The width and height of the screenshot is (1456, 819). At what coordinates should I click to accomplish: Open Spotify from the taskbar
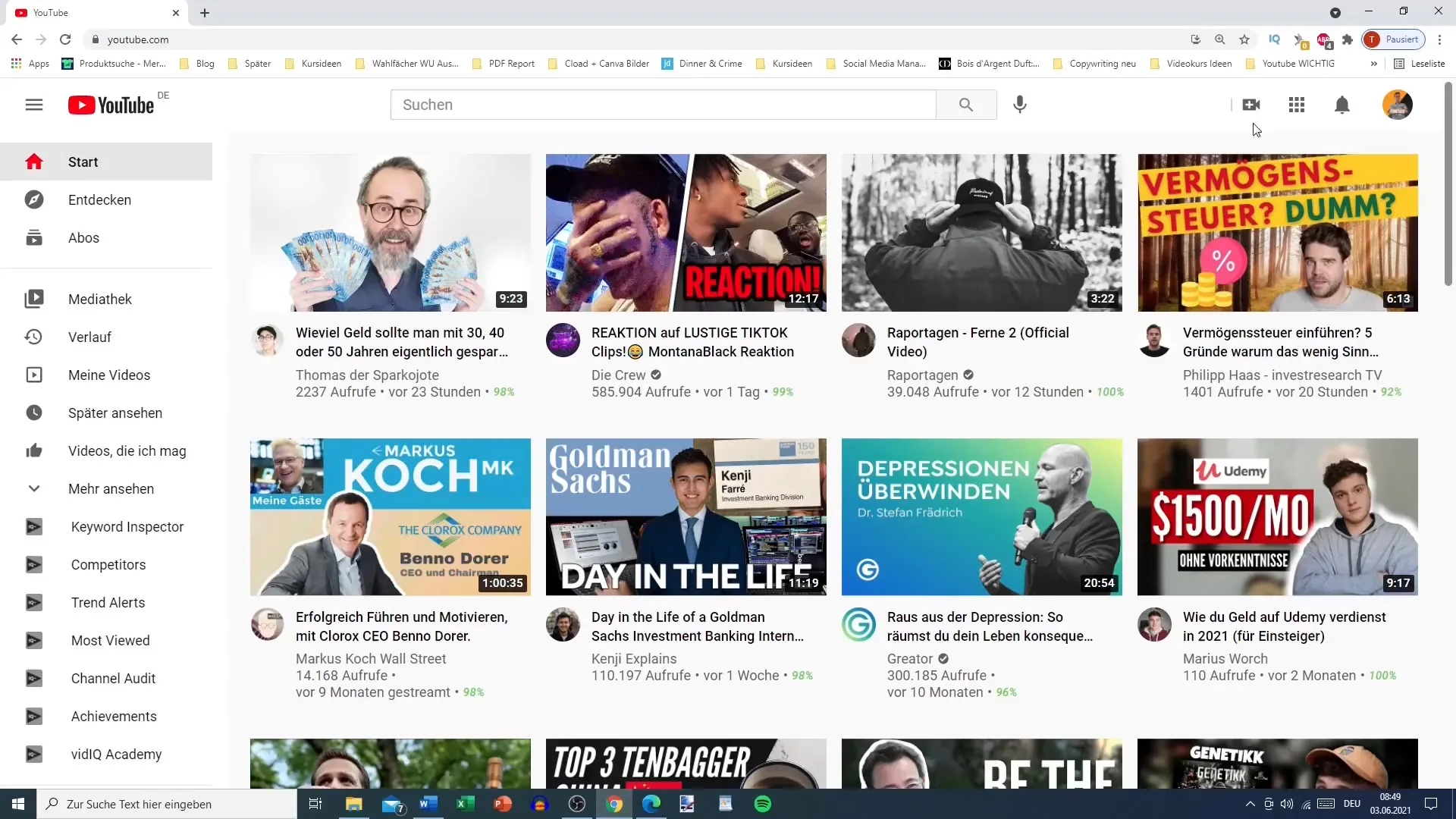763,804
